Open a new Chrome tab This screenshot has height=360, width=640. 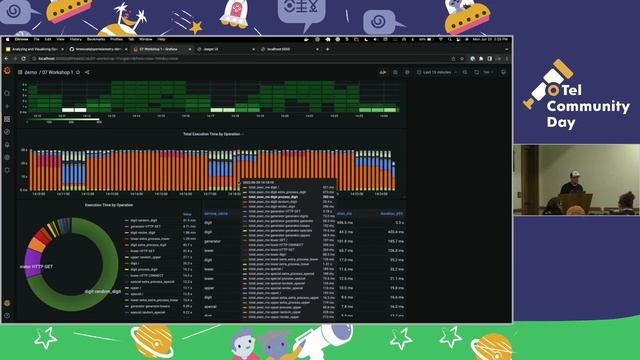point(327,49)
